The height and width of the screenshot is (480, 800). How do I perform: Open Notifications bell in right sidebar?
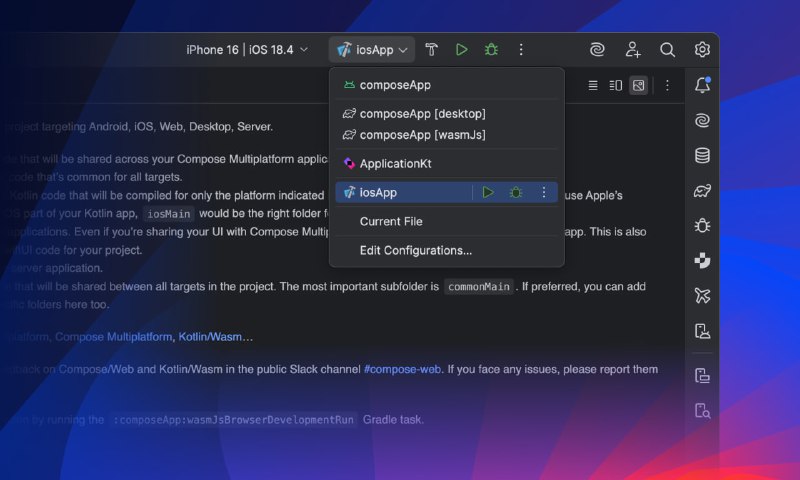point(703,85)
